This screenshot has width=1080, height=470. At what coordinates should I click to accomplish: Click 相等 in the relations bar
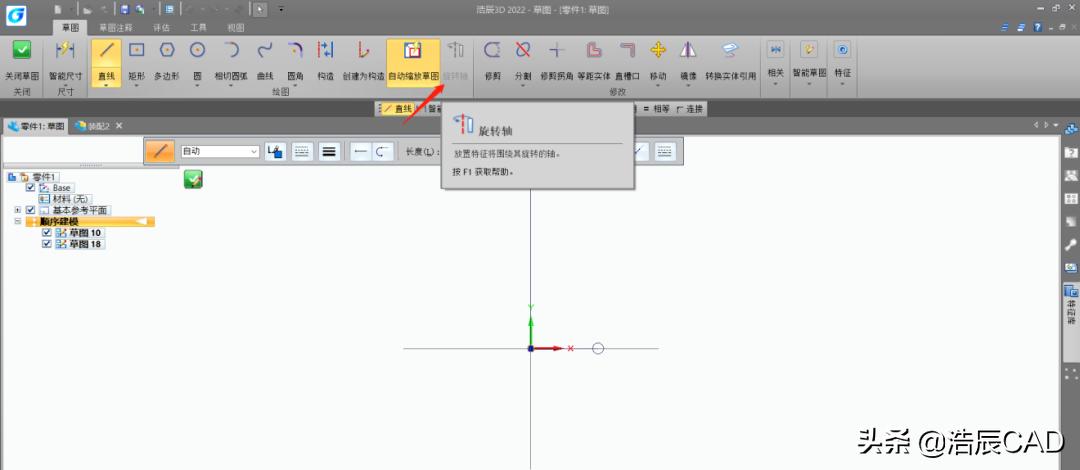point(656,109)
